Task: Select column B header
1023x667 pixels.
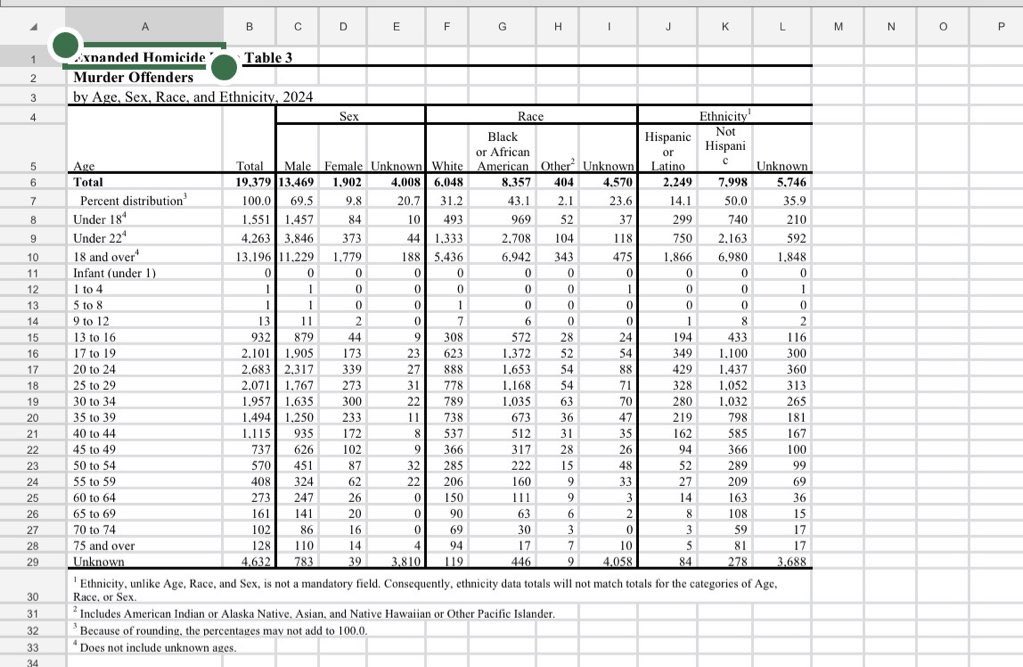Action: click(x=249, y=27)
